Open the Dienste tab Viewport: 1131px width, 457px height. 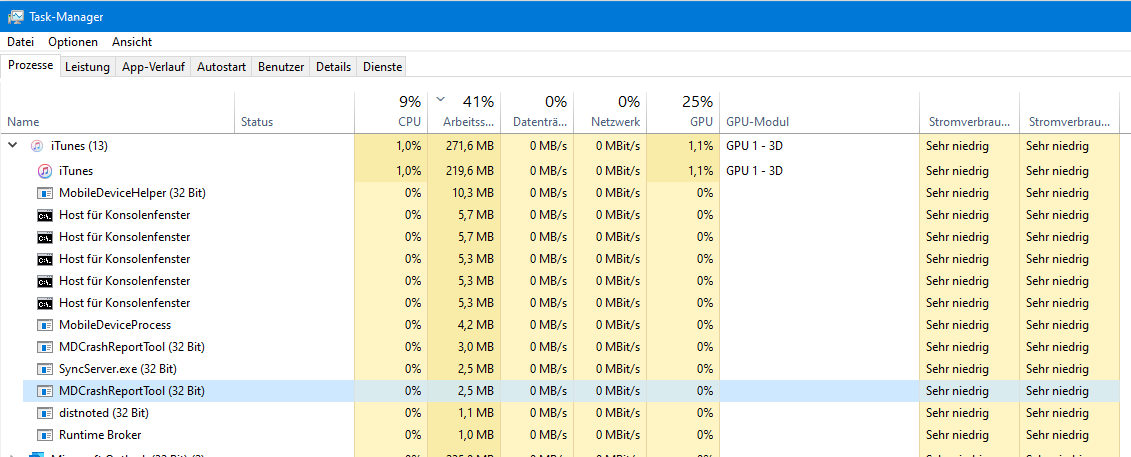point(382,67)
